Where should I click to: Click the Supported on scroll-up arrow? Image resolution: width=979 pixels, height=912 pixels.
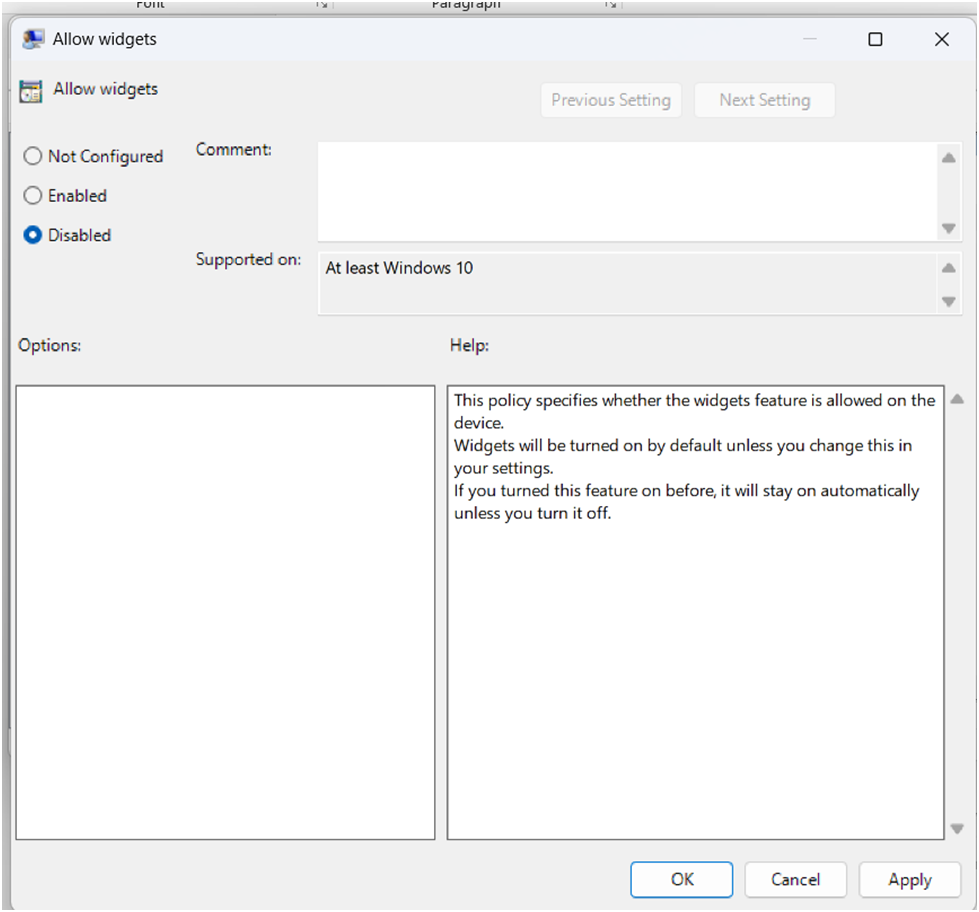[x=948, y=267]
